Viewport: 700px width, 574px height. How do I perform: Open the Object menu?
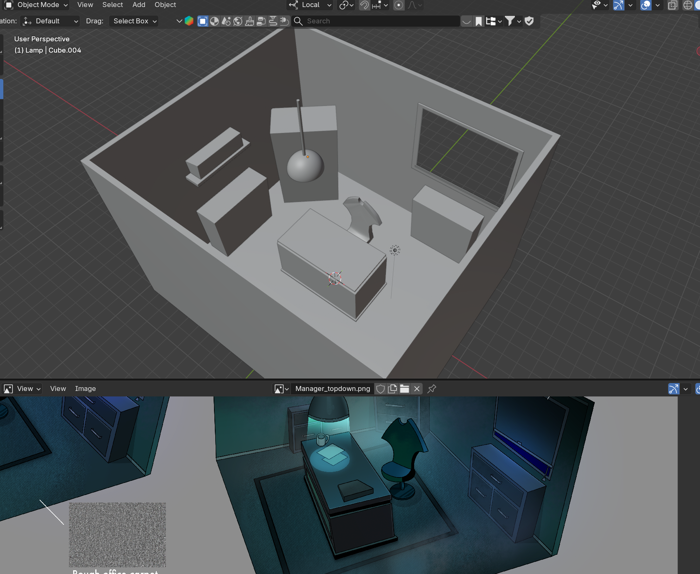tap(165, 5)
